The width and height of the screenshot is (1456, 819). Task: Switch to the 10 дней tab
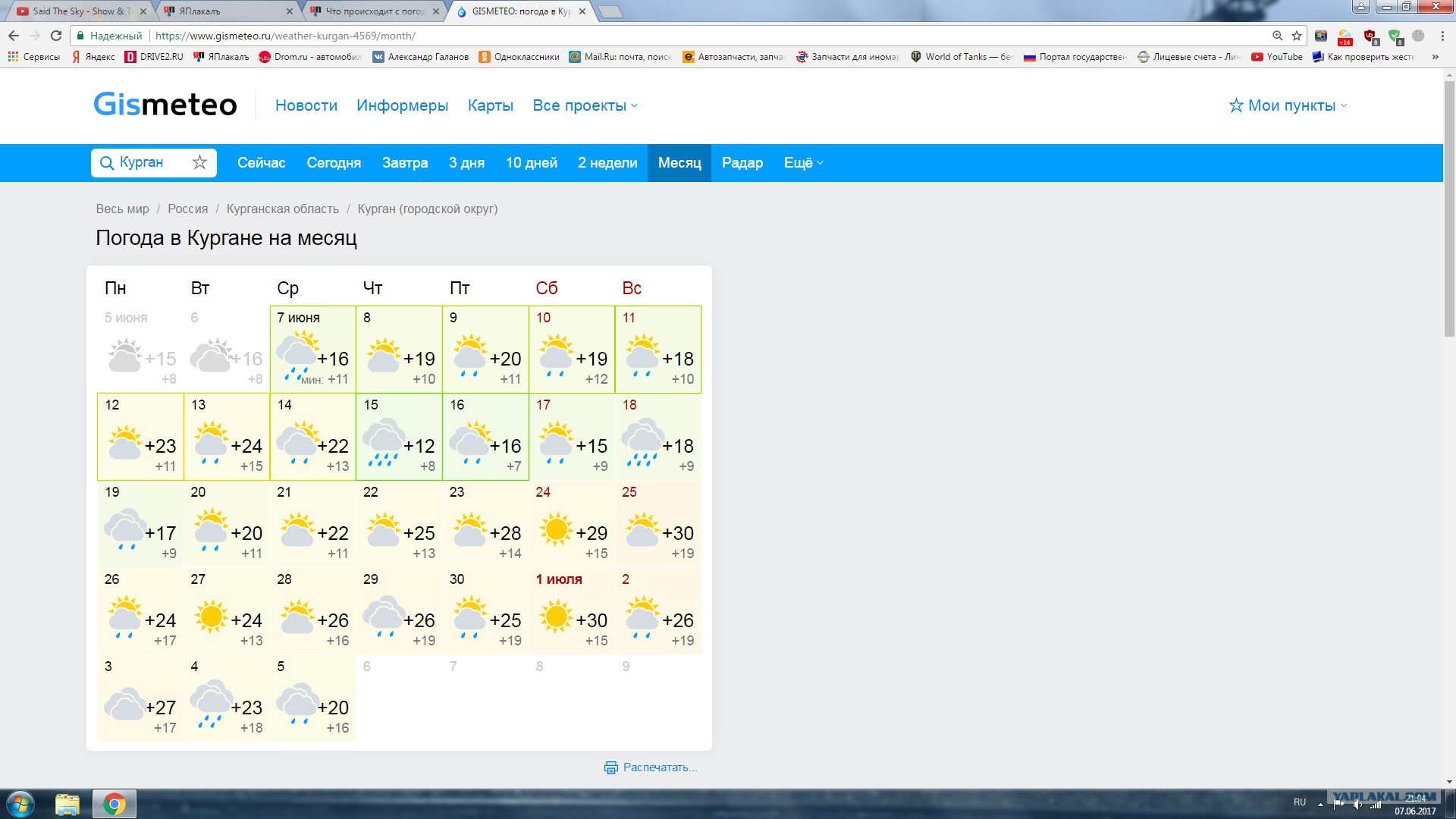532,163
